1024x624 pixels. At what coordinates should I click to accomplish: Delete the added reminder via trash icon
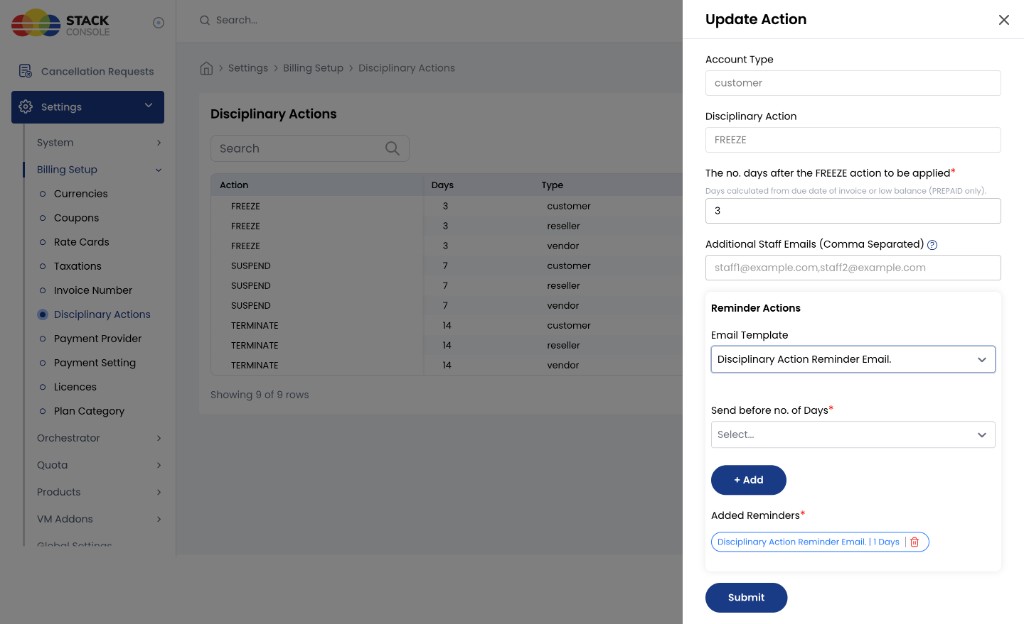914,542
